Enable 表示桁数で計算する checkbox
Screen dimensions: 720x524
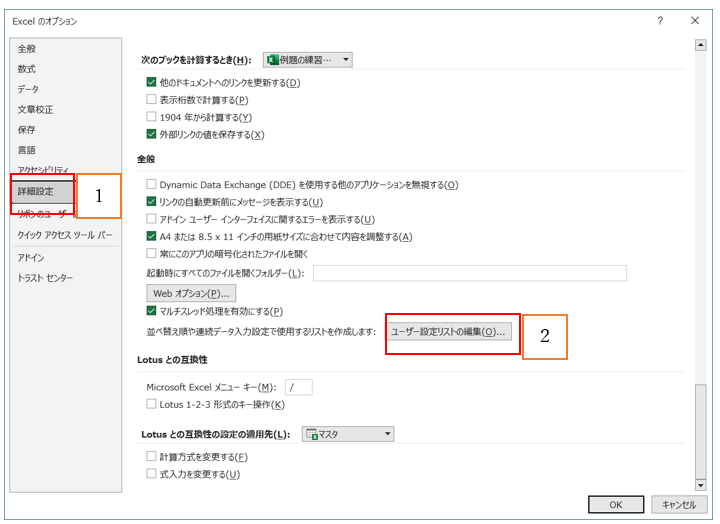152,100
